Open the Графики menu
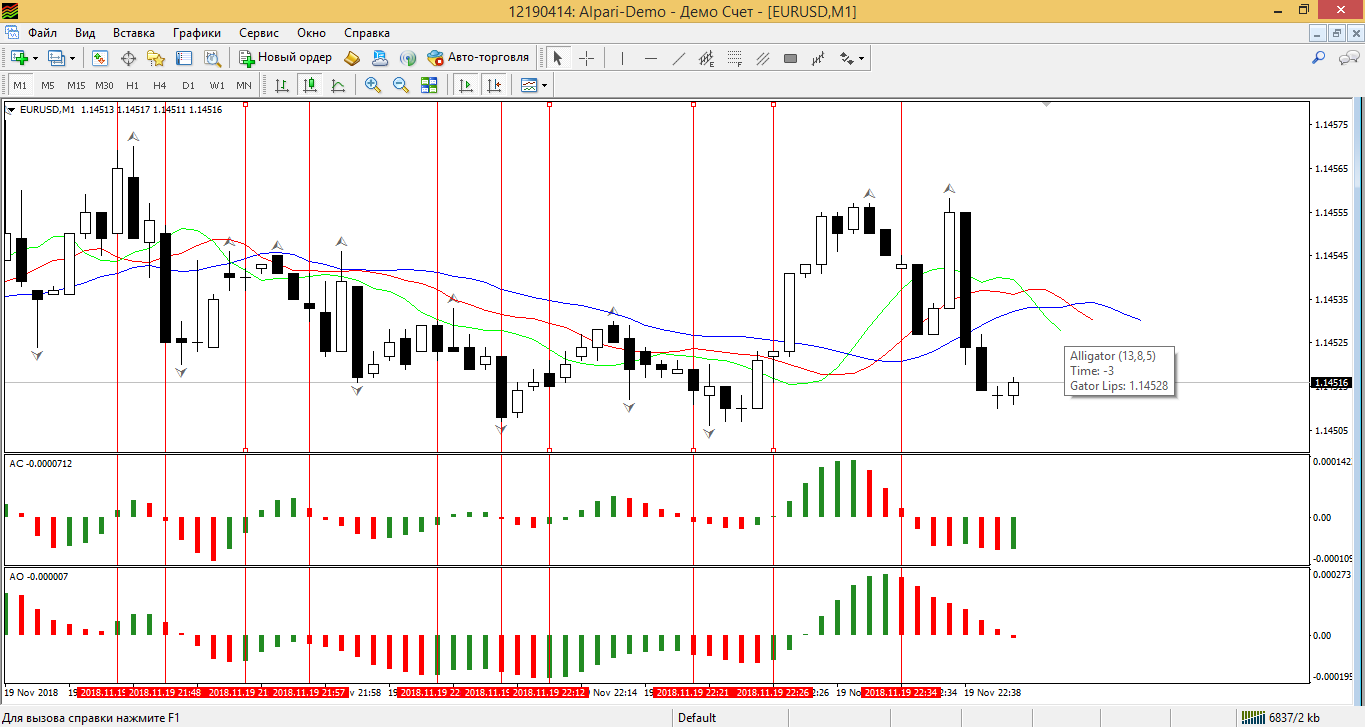 [197, 33]
